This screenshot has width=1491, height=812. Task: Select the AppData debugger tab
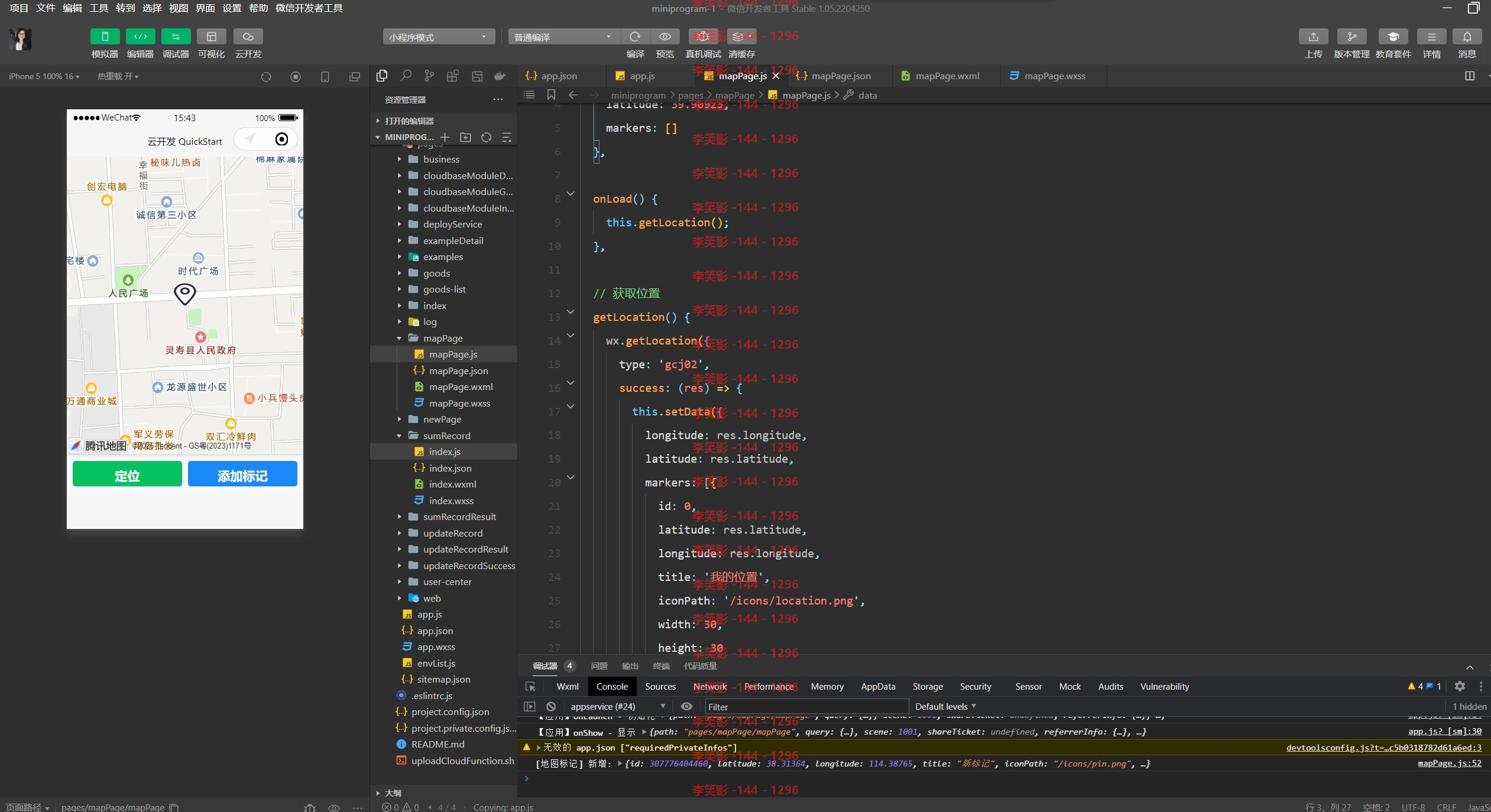tap(878, 686)
